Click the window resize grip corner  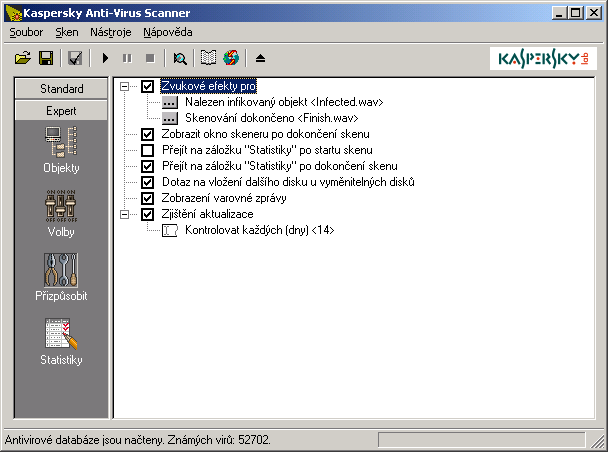pos(598,442)
